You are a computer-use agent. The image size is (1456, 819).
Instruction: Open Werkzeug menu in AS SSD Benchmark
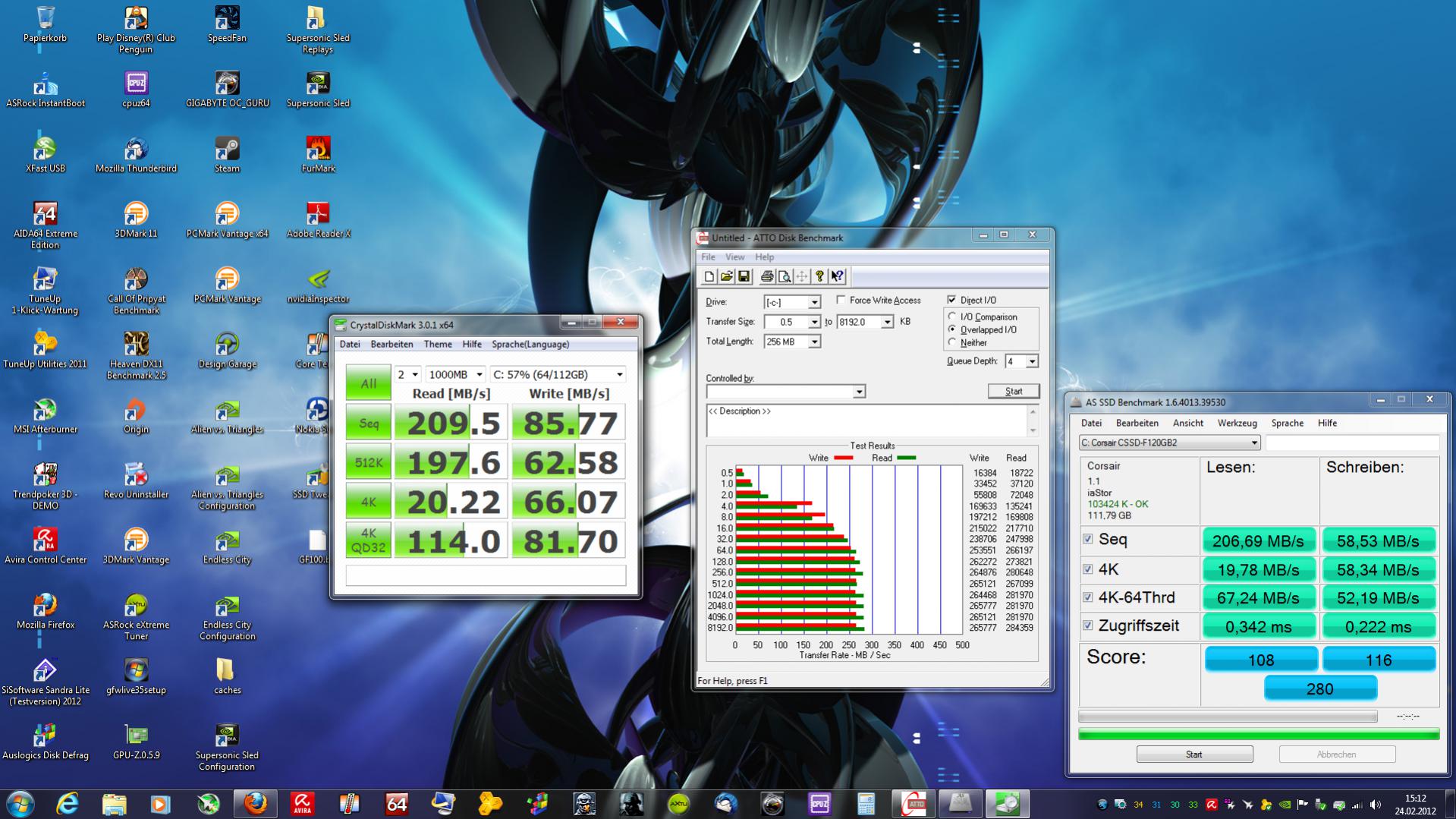point(1237,424)
